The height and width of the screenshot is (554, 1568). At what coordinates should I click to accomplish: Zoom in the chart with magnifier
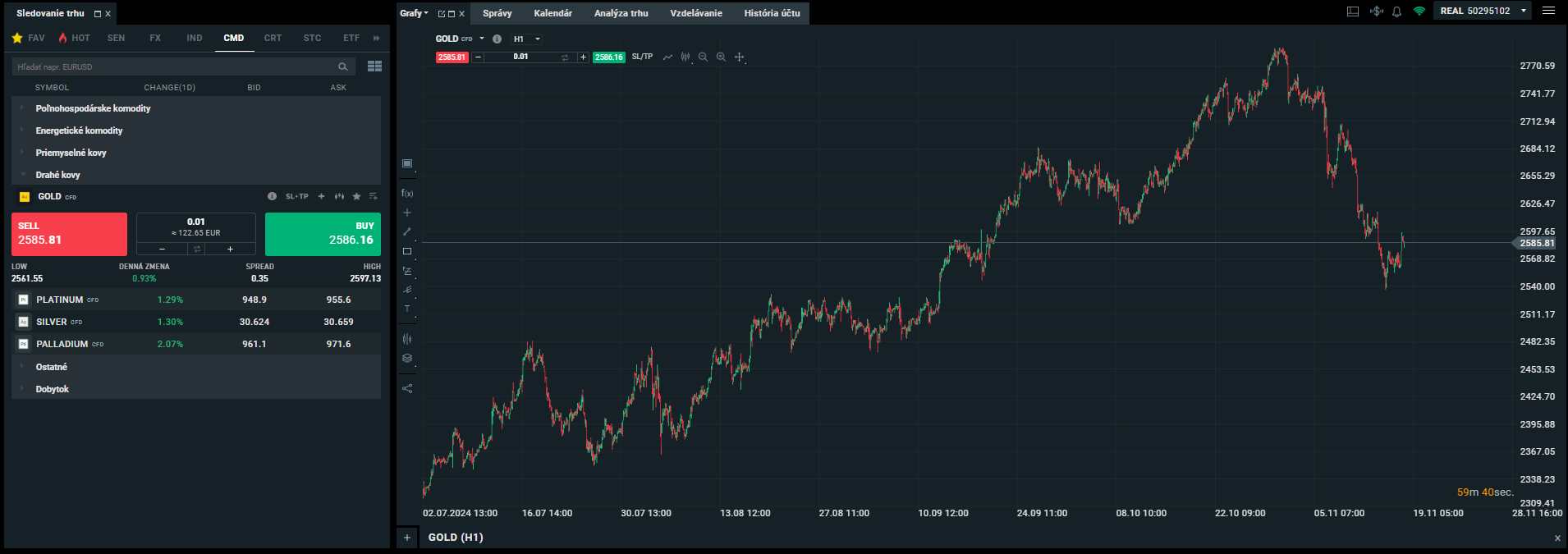pos(721,57)
